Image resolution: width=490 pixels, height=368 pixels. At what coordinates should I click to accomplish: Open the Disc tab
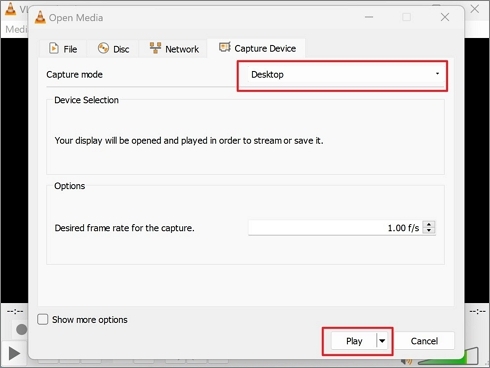113,49
